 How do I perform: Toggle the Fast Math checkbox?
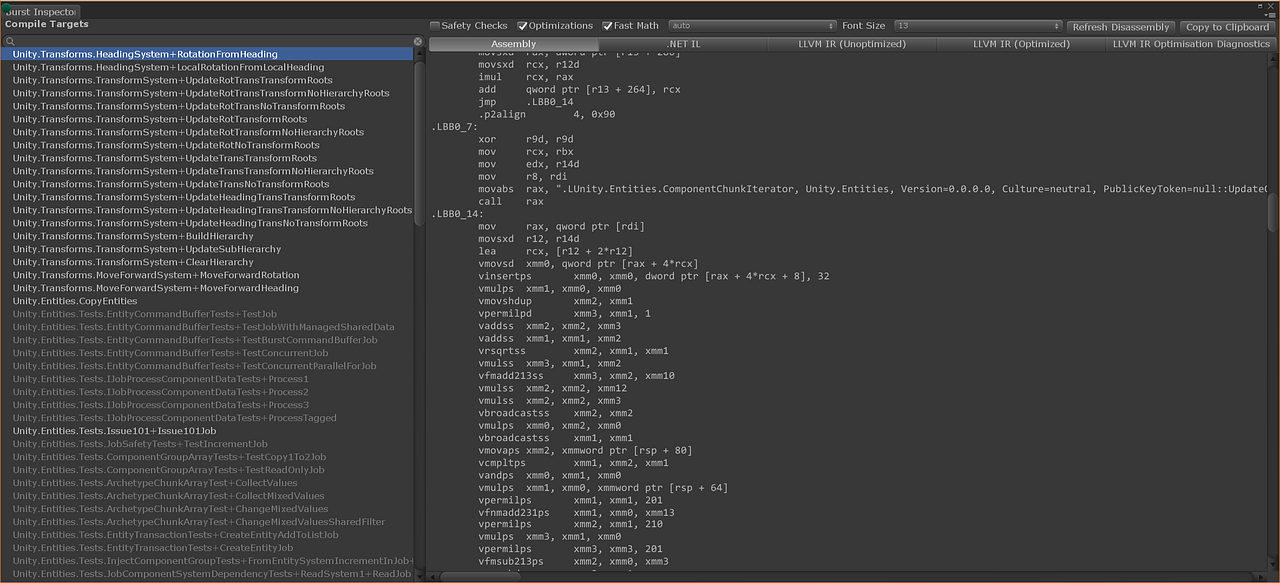click(x=607, y=26)
